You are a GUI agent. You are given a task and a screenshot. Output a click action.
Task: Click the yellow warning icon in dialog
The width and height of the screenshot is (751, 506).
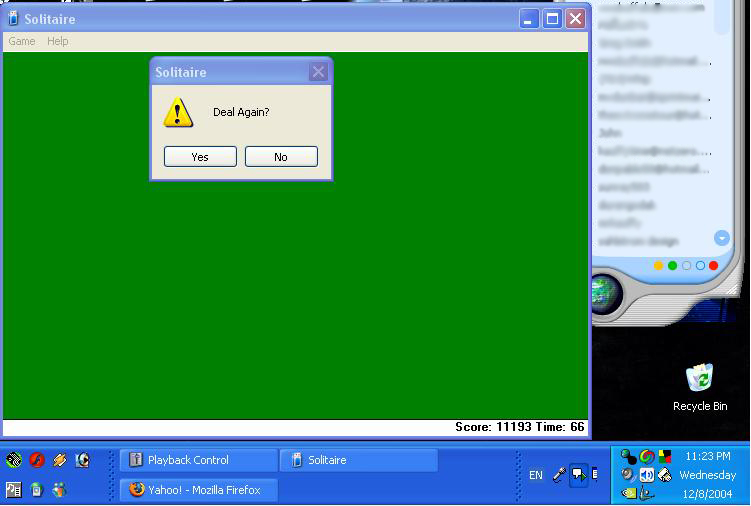[178, 113]
